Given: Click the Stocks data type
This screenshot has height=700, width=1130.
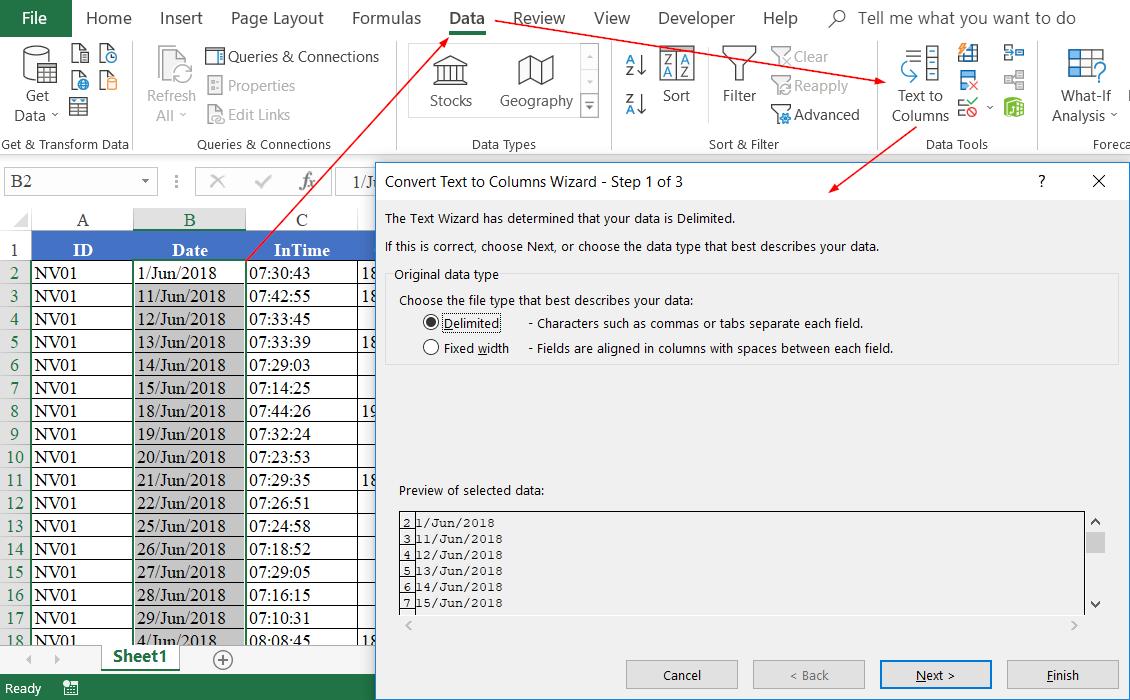Looking at the screenshot, I should pos(450,82).
